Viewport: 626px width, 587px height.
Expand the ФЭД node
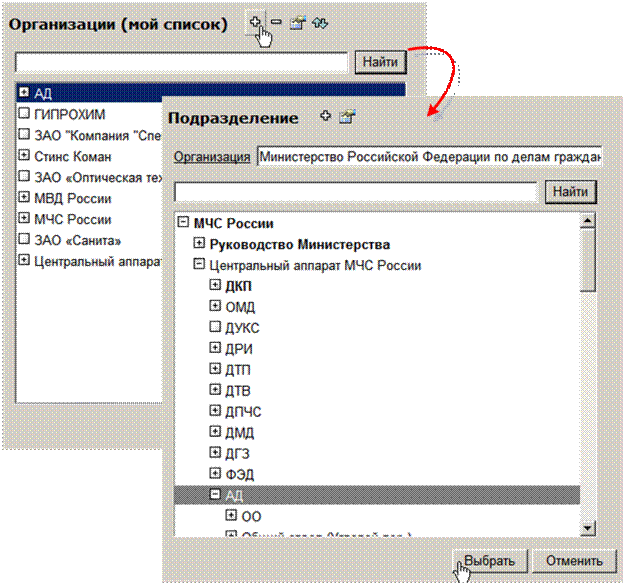coord(215,473)
